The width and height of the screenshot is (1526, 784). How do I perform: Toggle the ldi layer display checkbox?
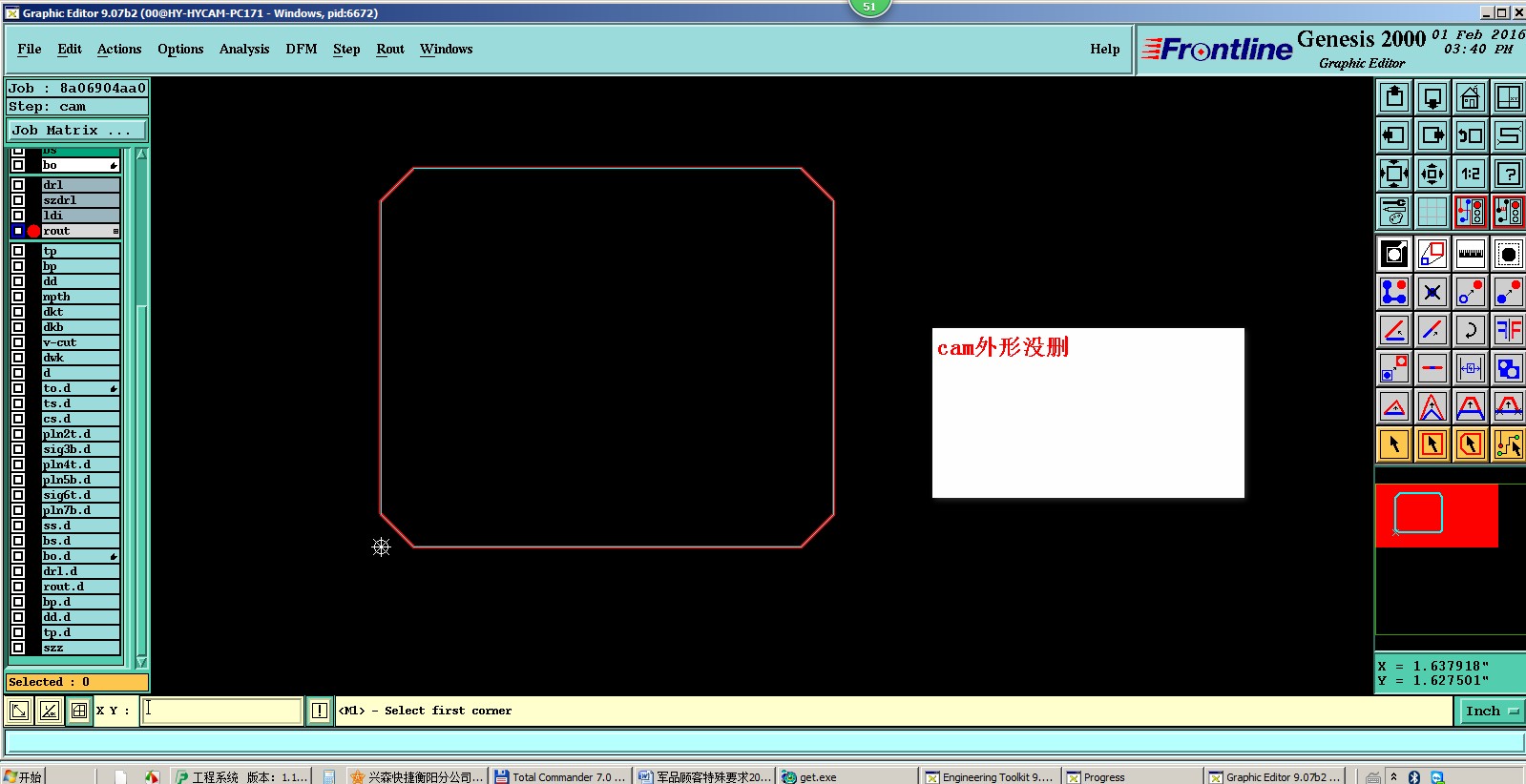point(18,216)
